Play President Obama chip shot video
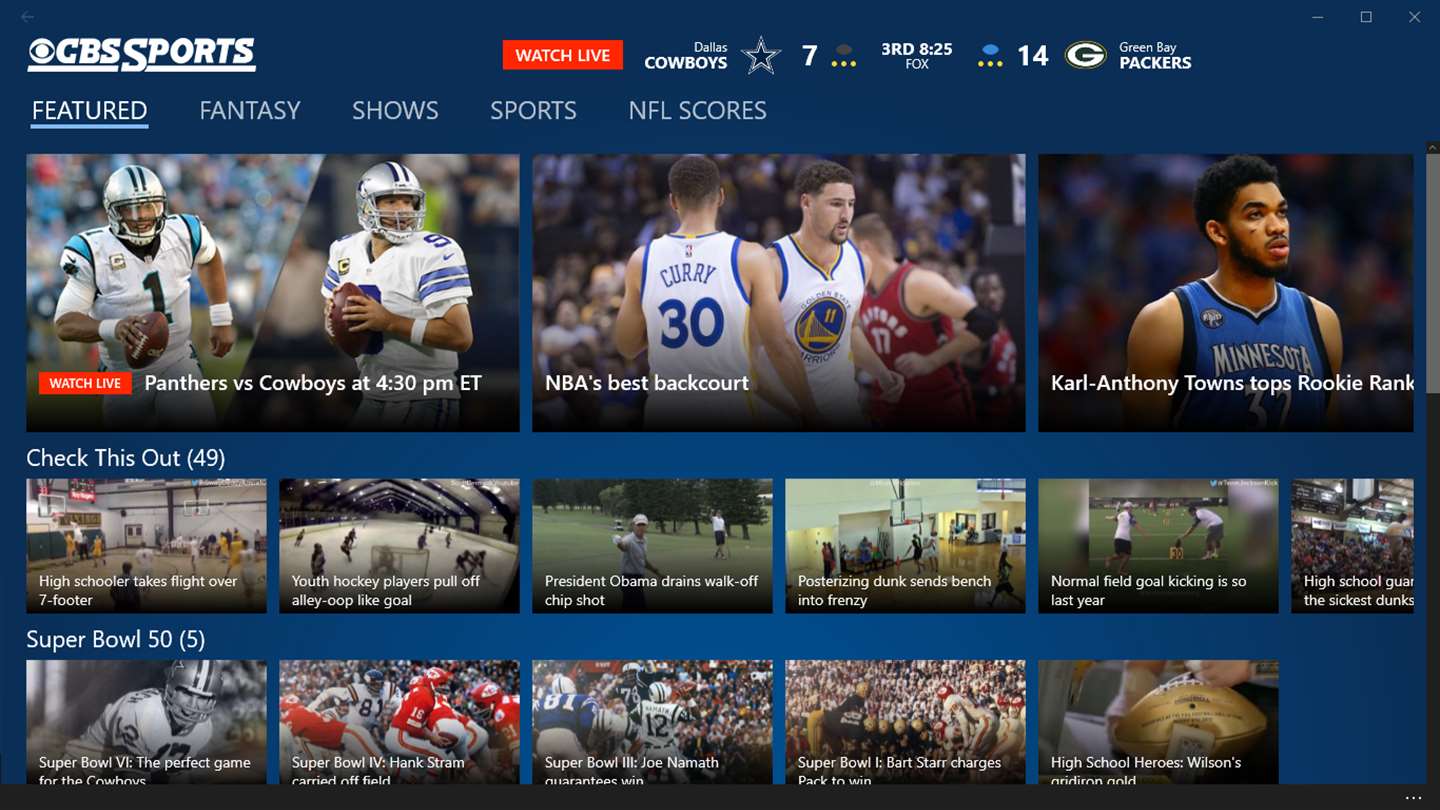Image resolution: width=1440 pixels, height=810 pixels. click(x=652, y=546)
